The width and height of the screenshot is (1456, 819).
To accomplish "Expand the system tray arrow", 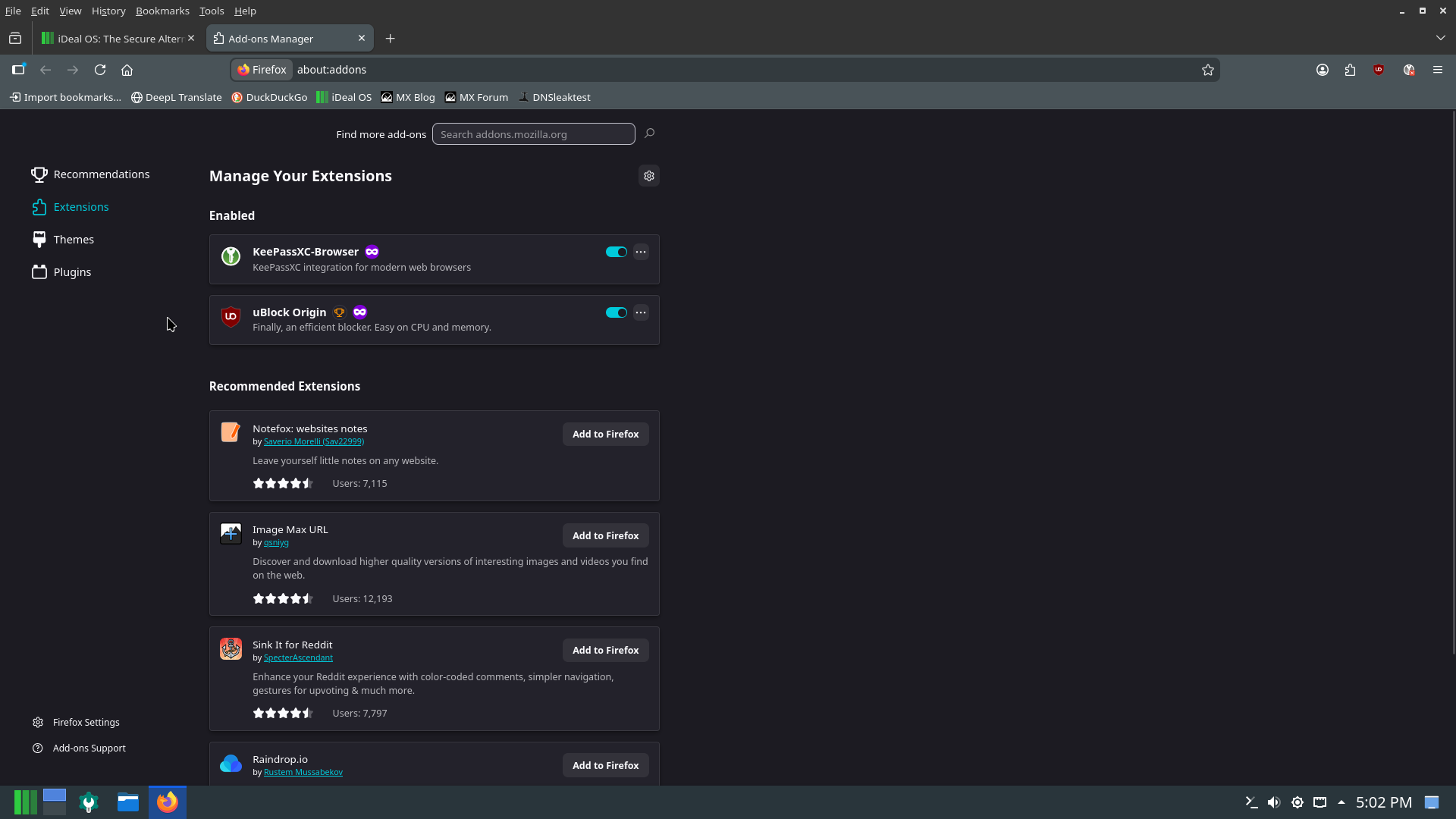I will pyautogui.click(x=1341, y=802).
